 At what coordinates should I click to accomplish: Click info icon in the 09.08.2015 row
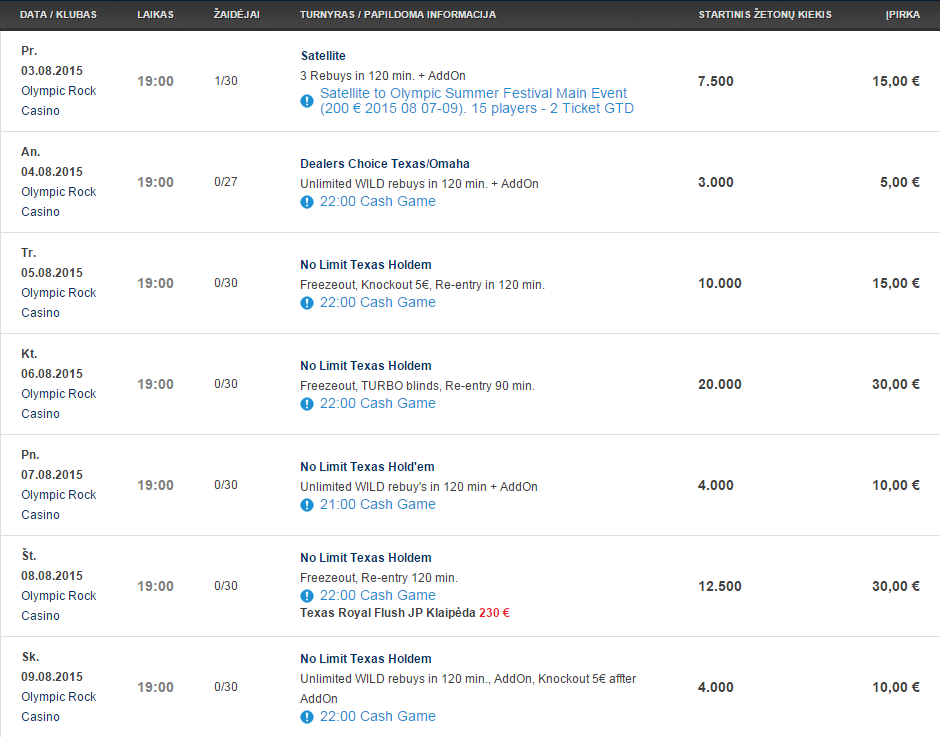point(306,717)
